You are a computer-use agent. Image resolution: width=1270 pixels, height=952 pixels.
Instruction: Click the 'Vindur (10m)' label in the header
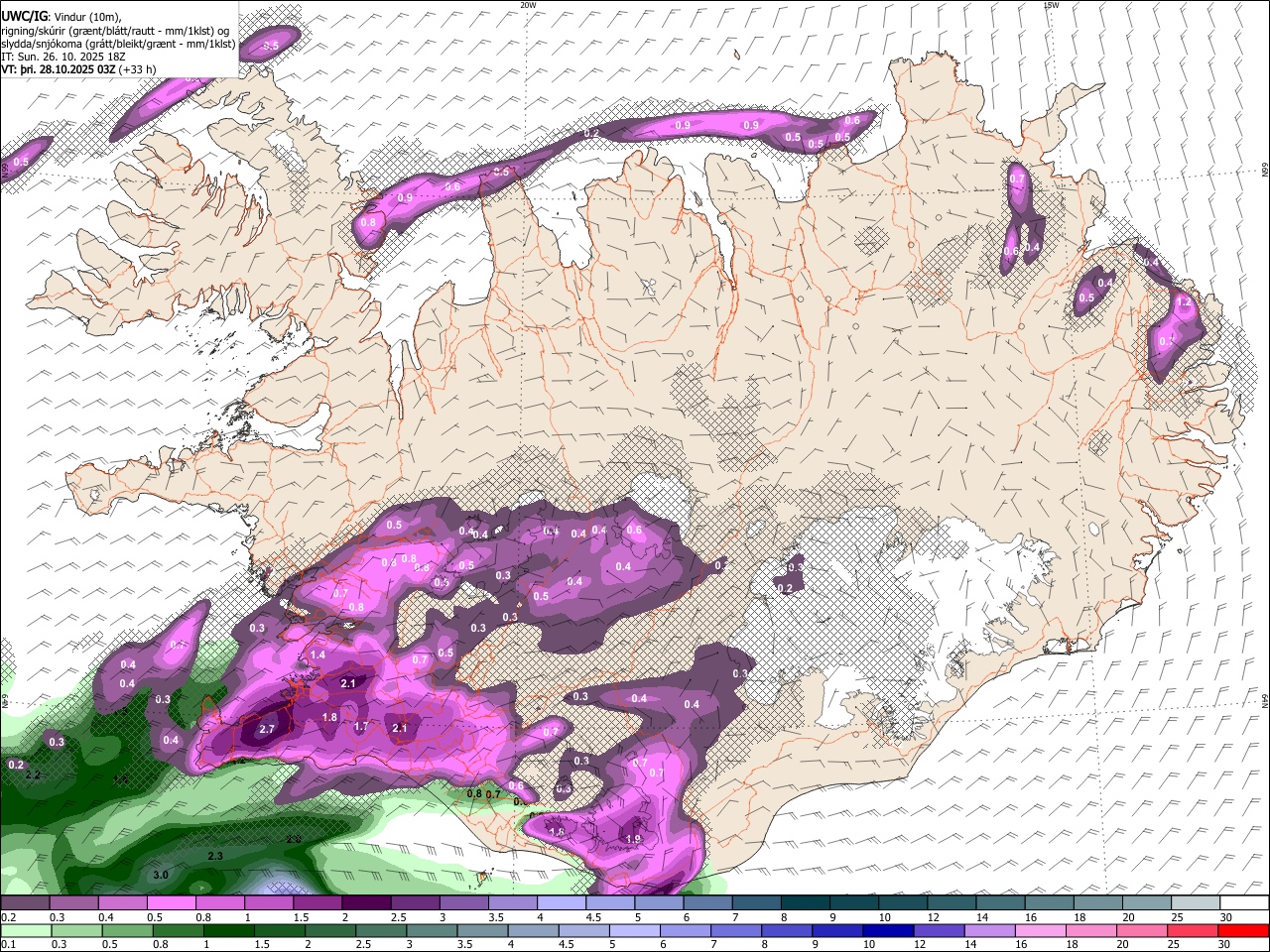86,16
